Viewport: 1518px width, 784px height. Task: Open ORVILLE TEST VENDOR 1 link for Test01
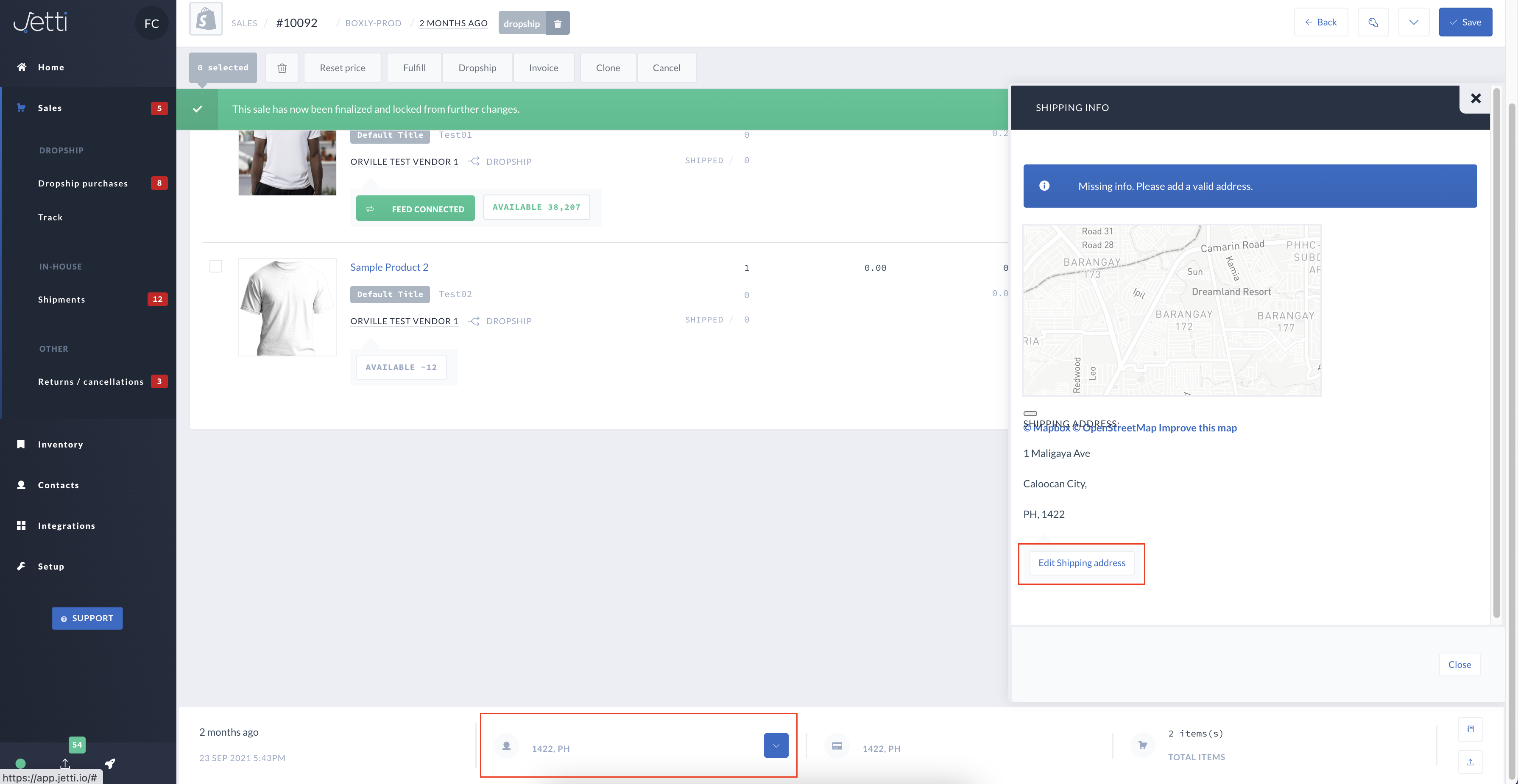[x=404, y=161]
